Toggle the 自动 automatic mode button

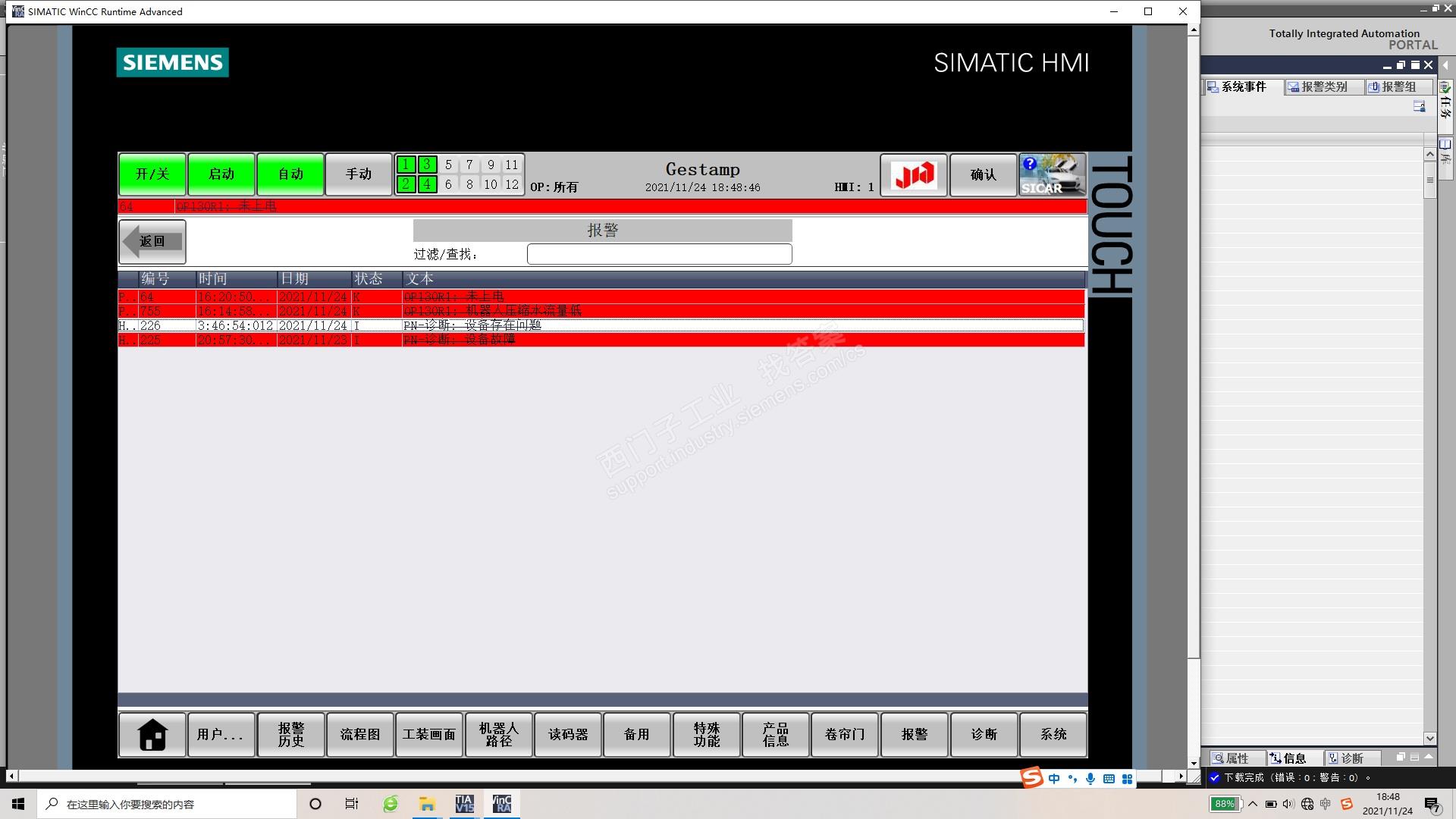coord(290,174)
